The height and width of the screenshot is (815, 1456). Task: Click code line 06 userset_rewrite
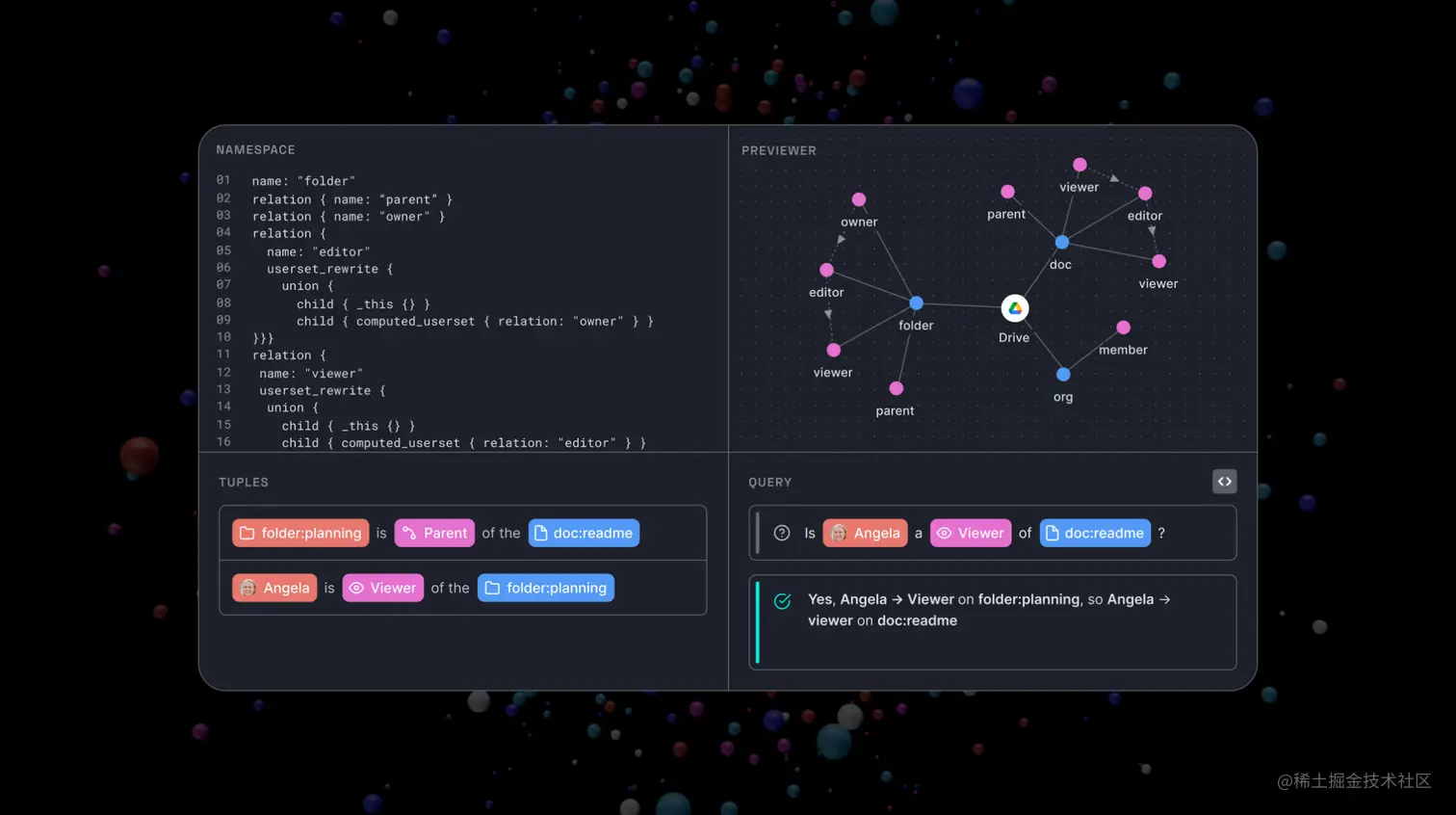coord(329,269)
